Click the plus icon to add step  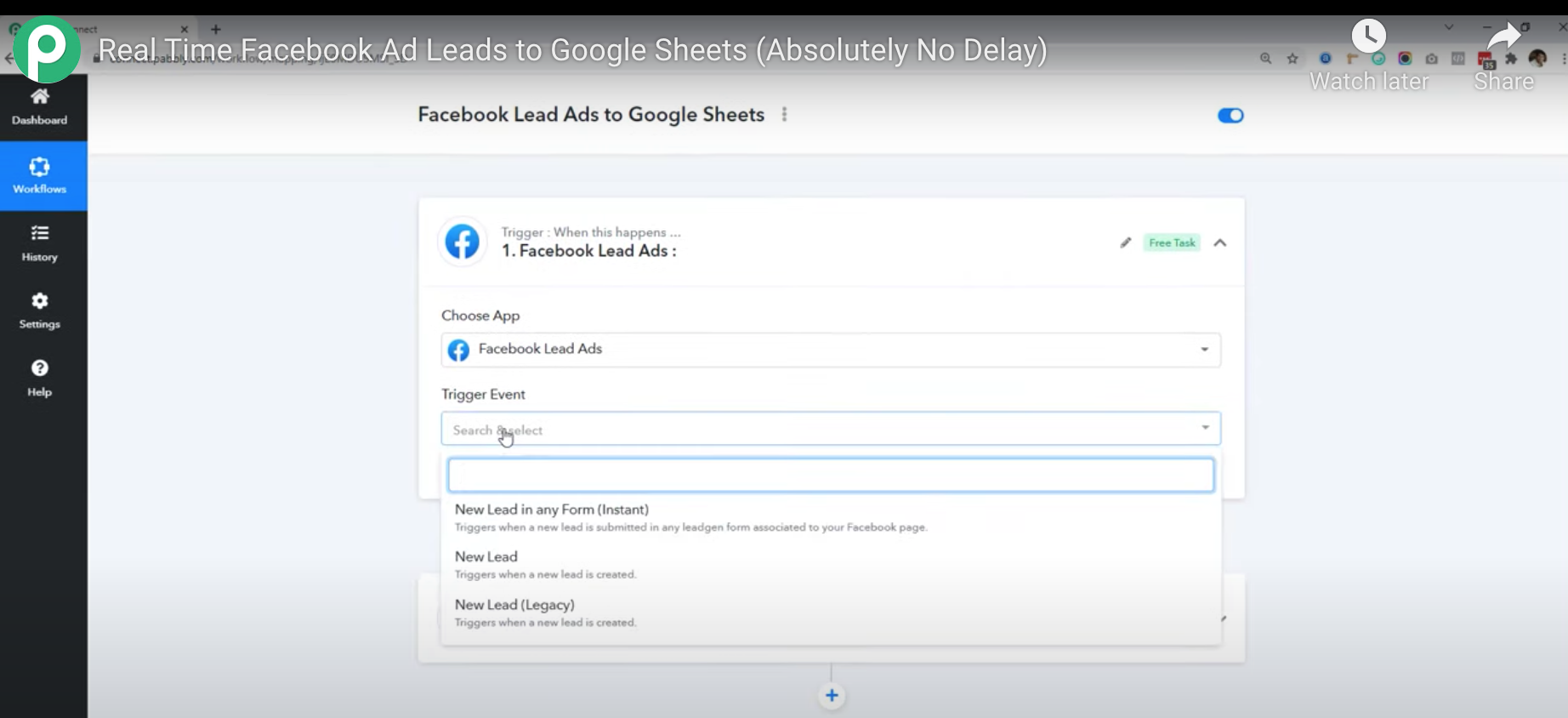[x=832, y=696]
